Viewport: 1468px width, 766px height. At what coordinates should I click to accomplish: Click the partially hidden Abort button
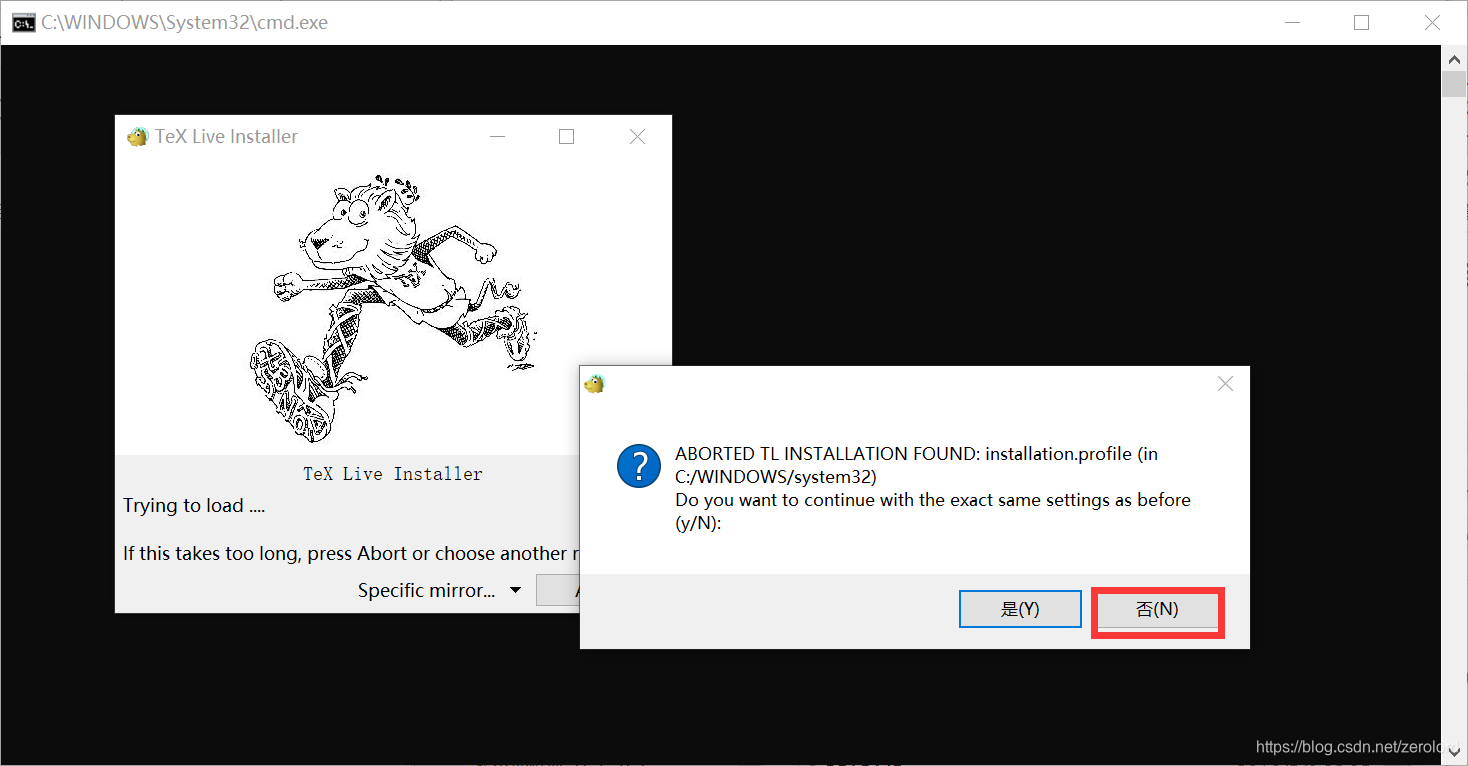[x=558, y=590]
